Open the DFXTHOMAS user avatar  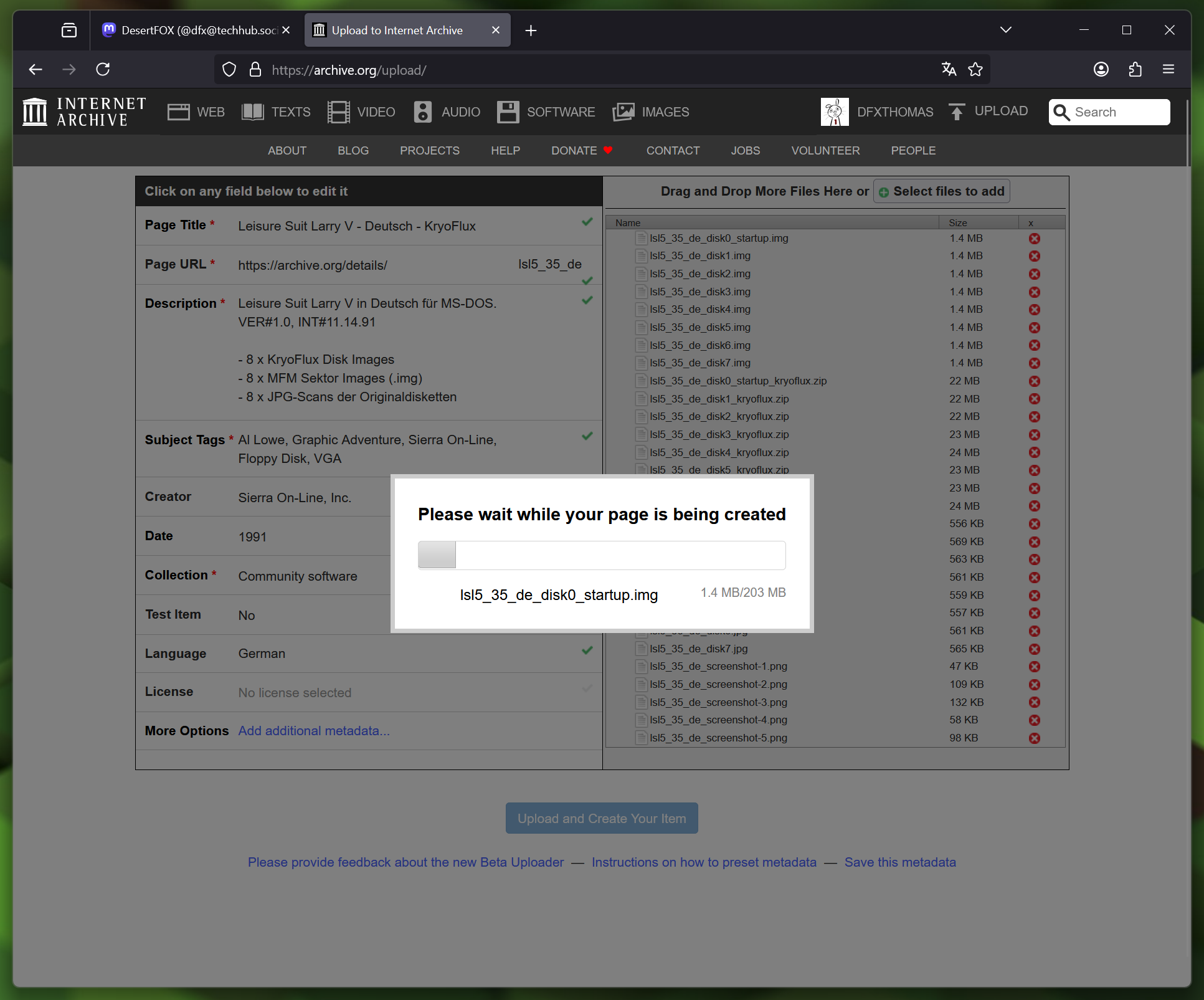(x=835, y=112)
